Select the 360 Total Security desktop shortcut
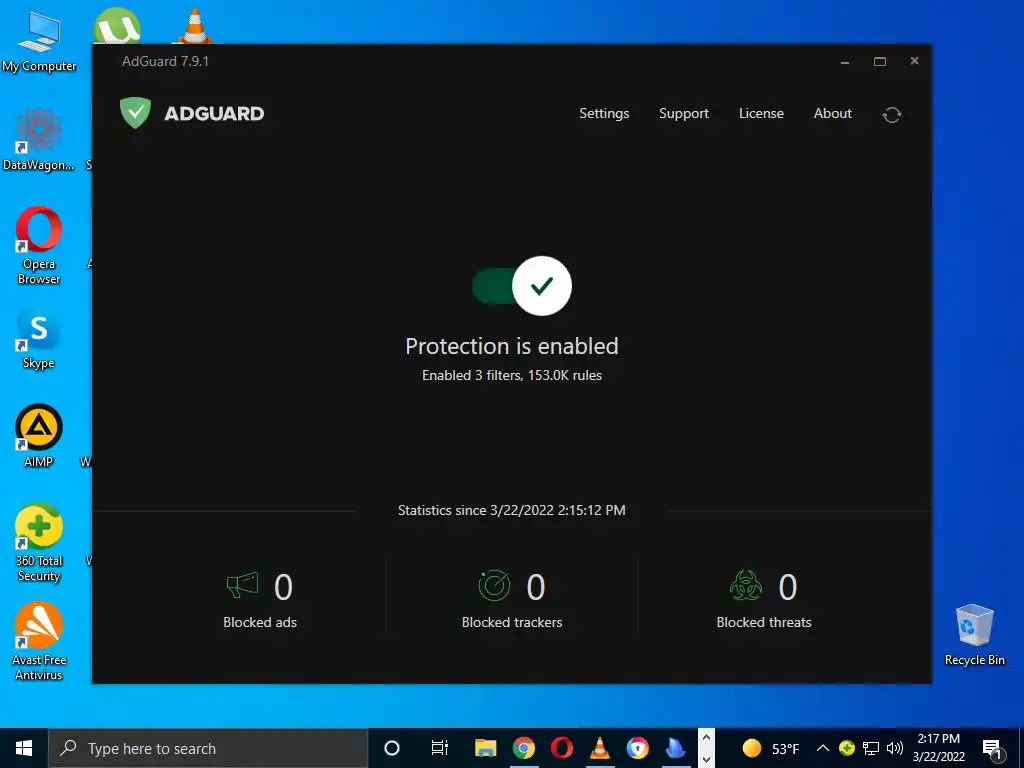 [x=39, y=542]
